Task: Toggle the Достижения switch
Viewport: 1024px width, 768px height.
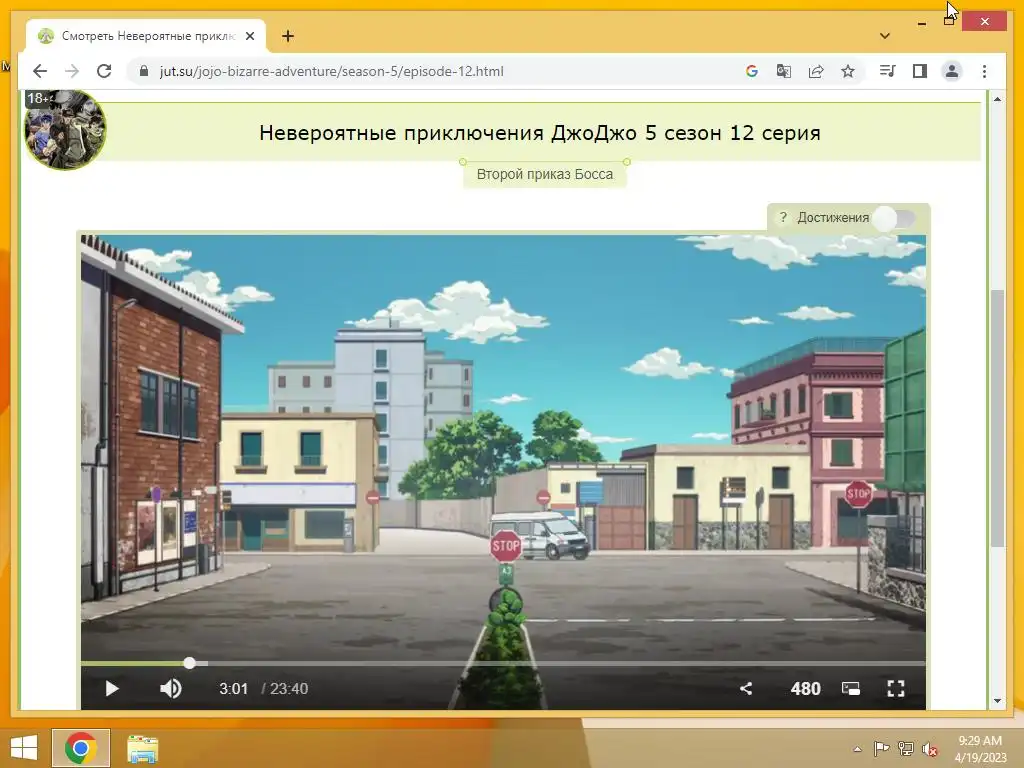Action: (895, 217)
